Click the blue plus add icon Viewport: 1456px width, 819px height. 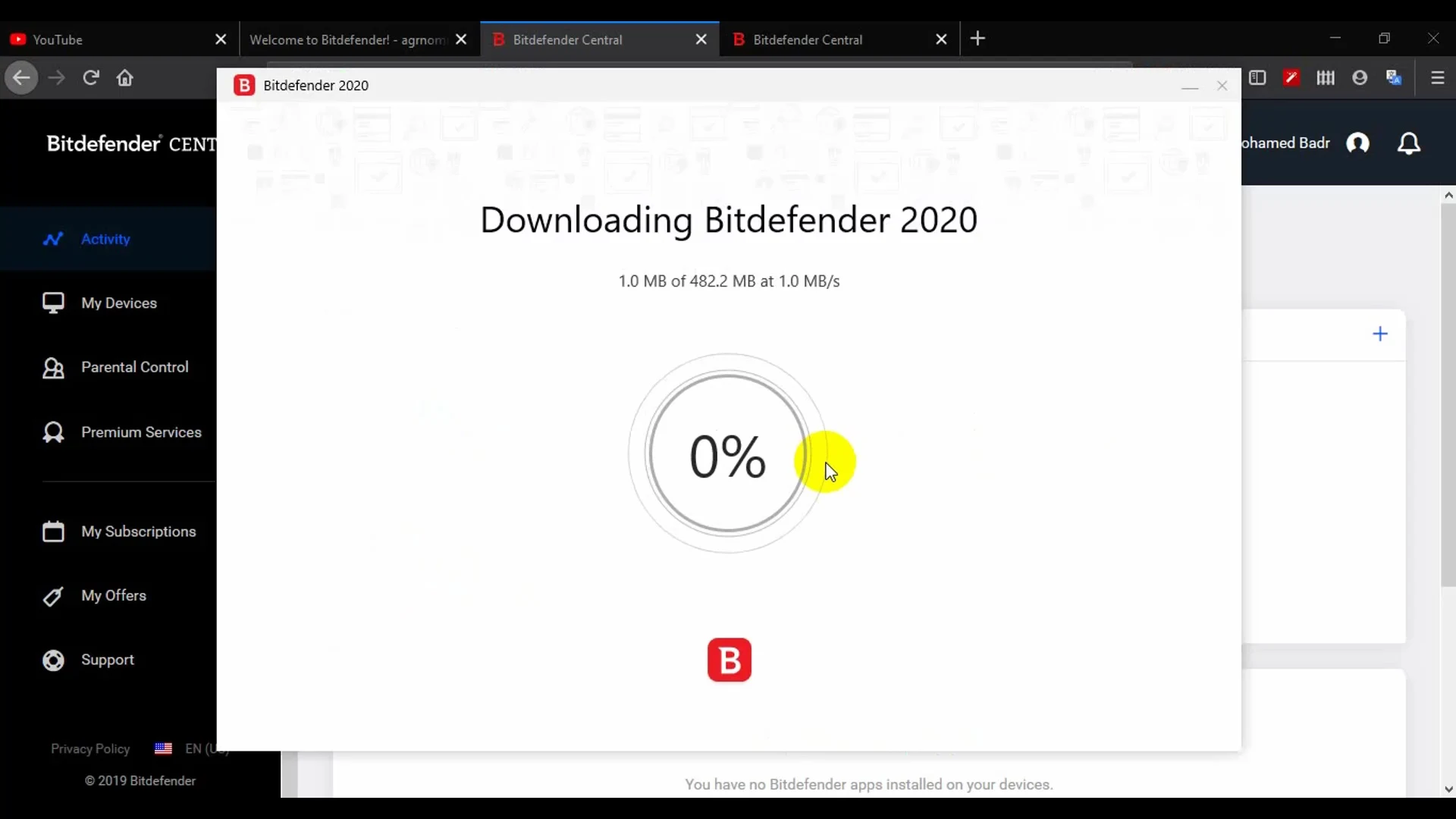(1380, 334)
